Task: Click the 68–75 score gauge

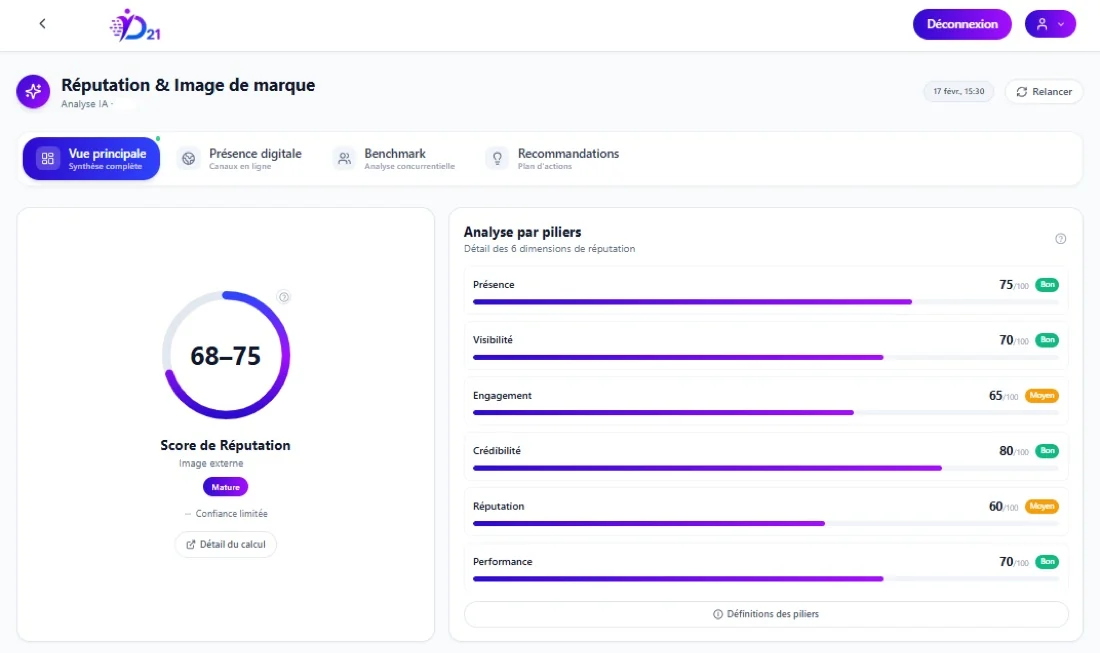Action: (226, 355)
